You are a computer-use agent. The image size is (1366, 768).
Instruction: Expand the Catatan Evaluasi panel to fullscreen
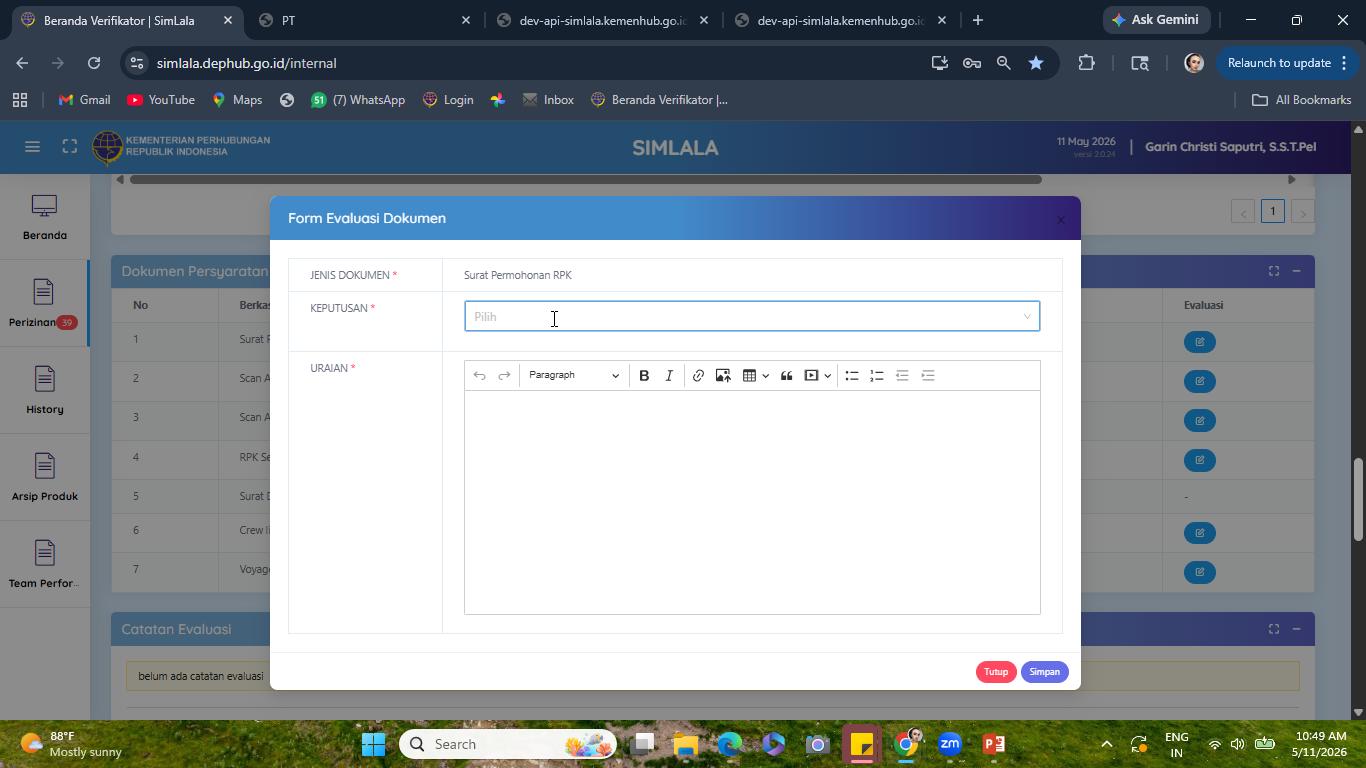click(1274, 629)
